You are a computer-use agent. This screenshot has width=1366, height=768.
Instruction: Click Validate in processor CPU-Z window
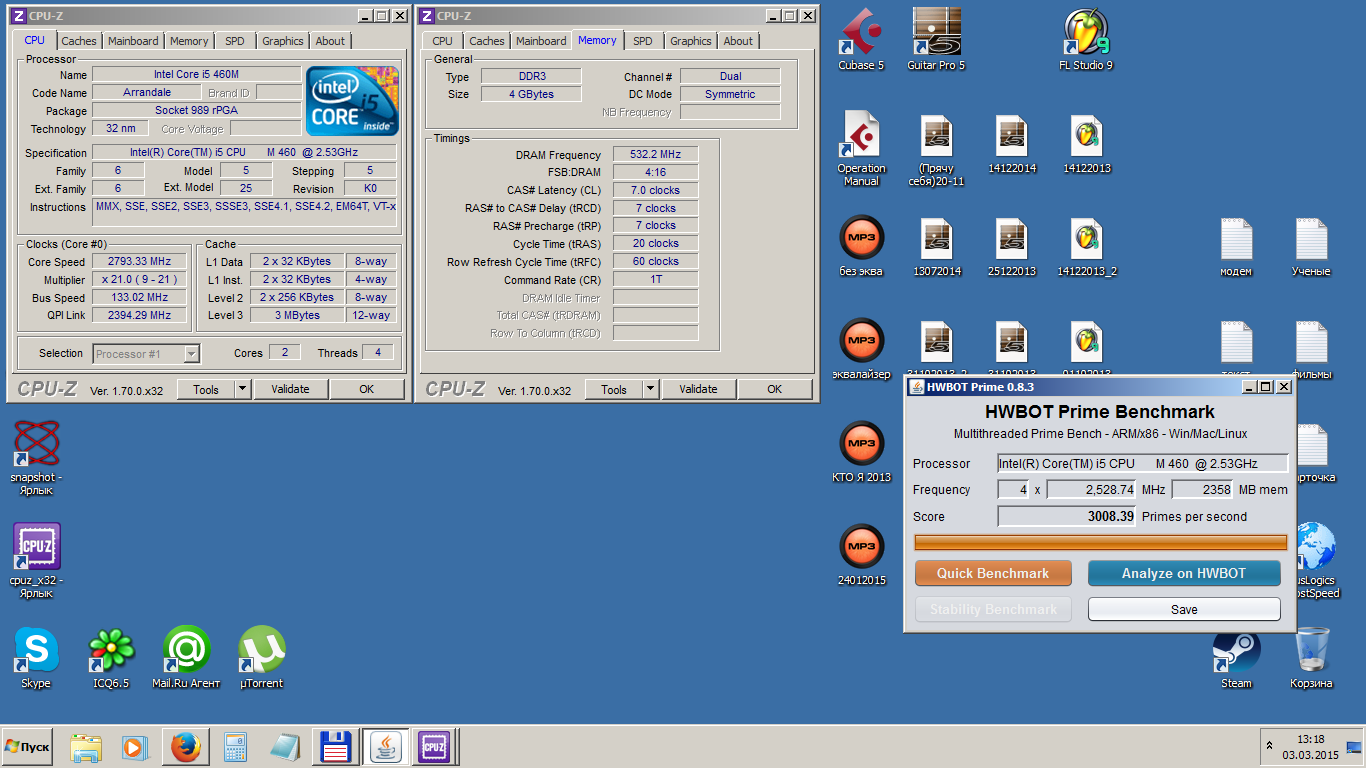[290, 389]
